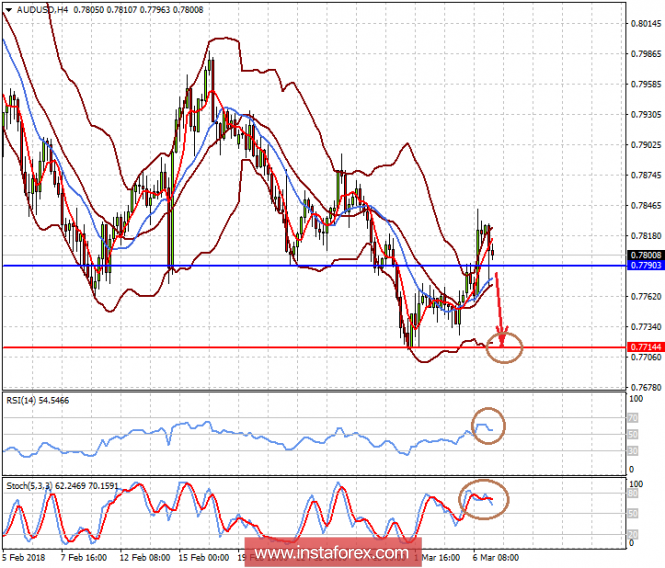Click the 5 Feb 2018 date label
This screenshot has height=568, width=665.
tap(23, 558)
